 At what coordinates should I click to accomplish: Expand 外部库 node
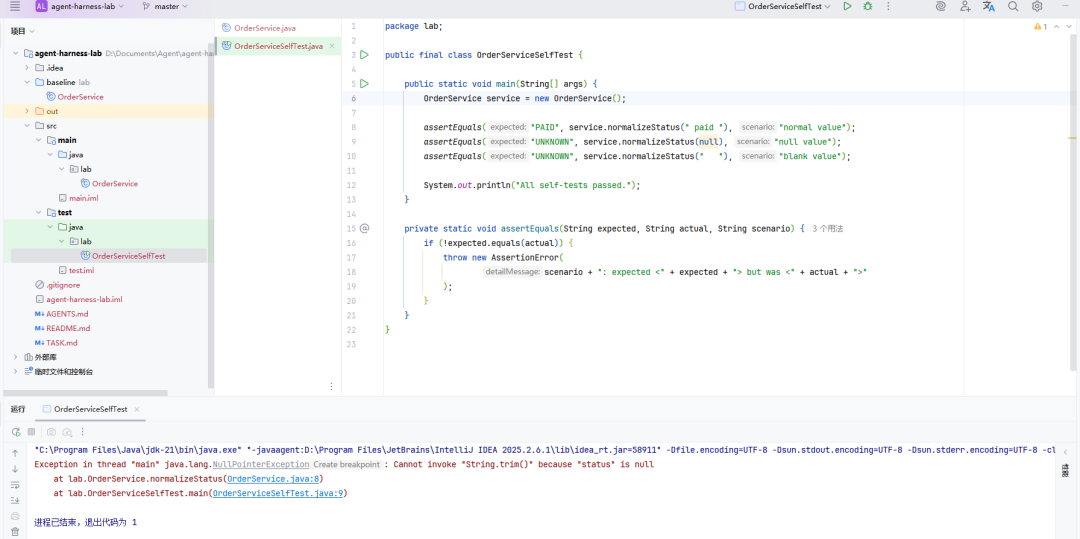15,357
